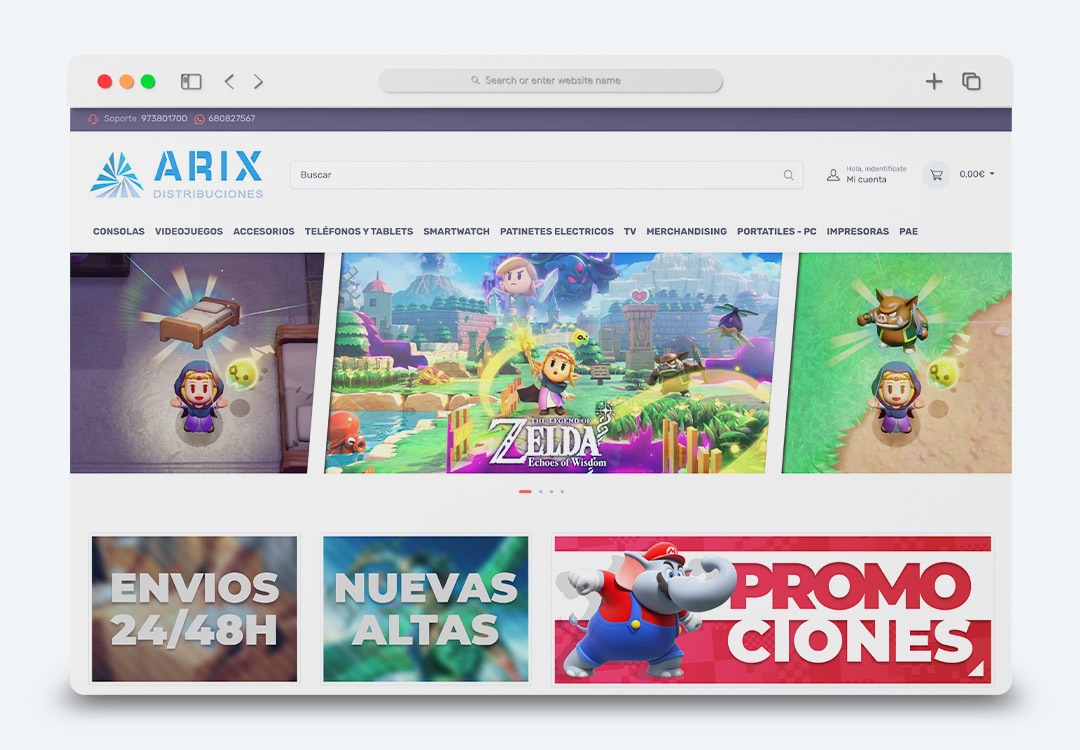Click the WhatsApp icon in top bar
The height and width of the screenshot is (750, 1080).
pyautogui.click(x=199, y=118)
